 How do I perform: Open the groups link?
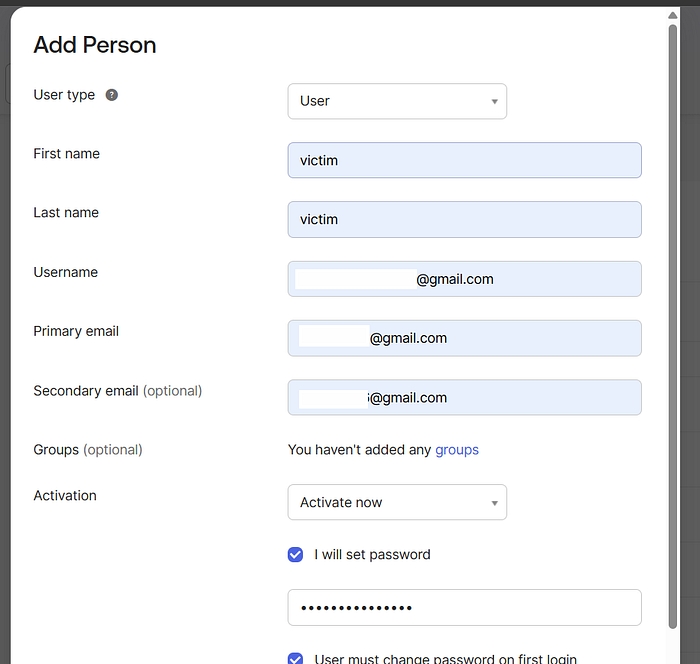(x=457, y=450)
